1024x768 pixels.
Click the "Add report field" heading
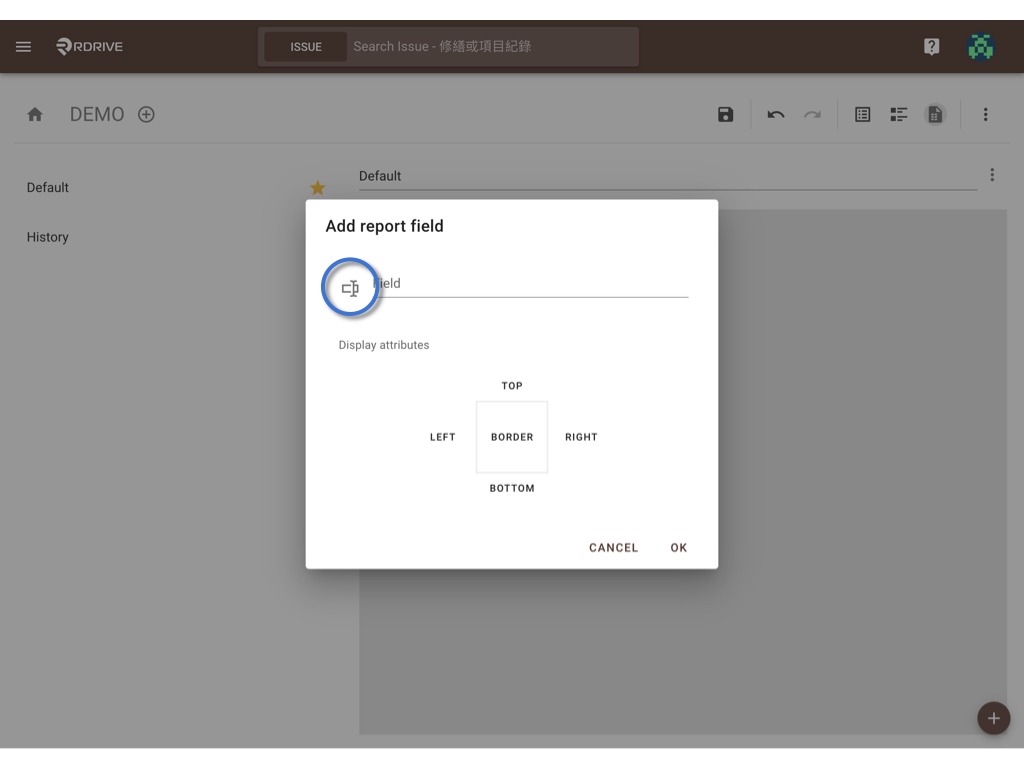point(385,226)
